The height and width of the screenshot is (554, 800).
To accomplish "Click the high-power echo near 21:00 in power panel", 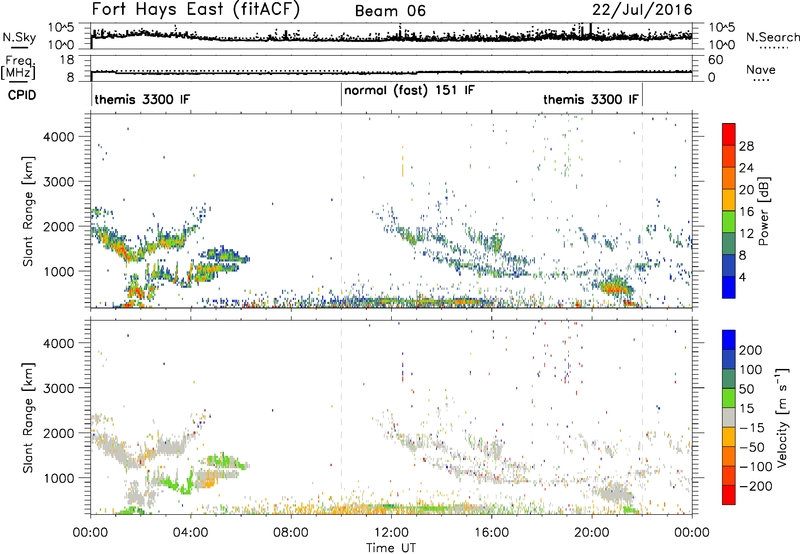I will pos(614,288).
